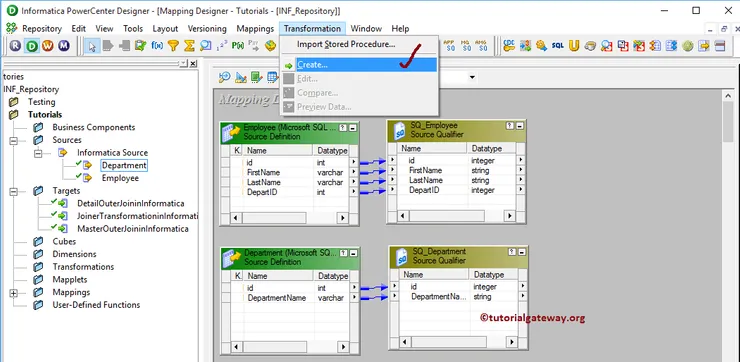The image size is (740, 362).
Task: Open Workflow Monitor with the M icon
Action: [64, 46]
